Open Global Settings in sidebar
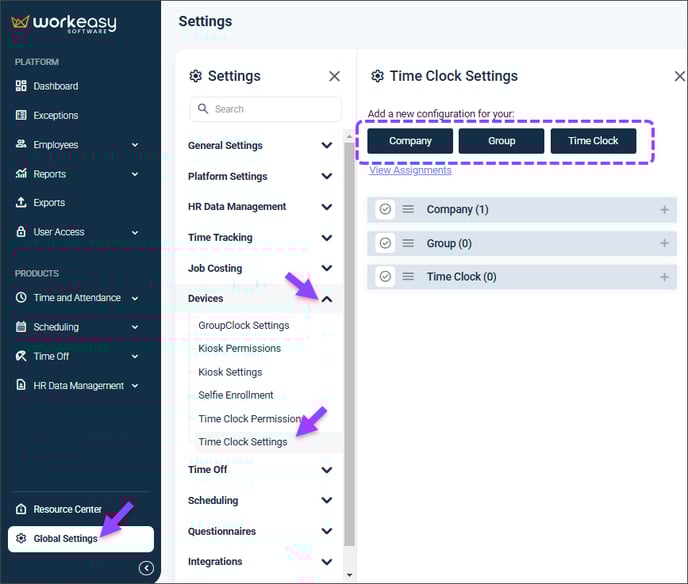This screenshot has height=584, width=688. coord(81,539)
